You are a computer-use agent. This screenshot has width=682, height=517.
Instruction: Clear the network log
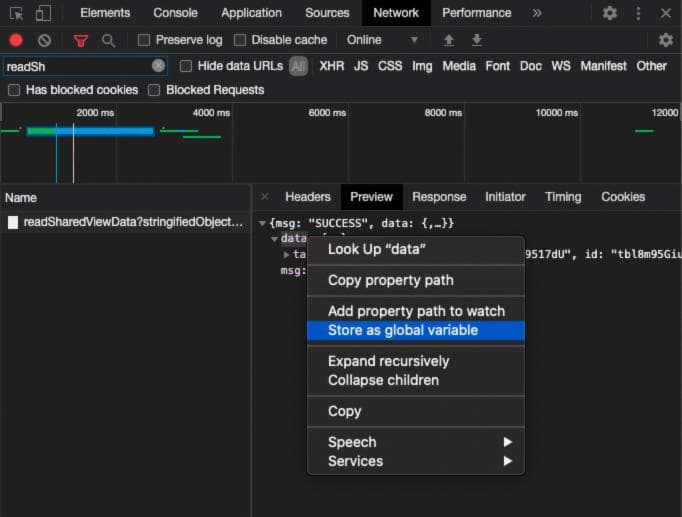(x=44, y=40)
